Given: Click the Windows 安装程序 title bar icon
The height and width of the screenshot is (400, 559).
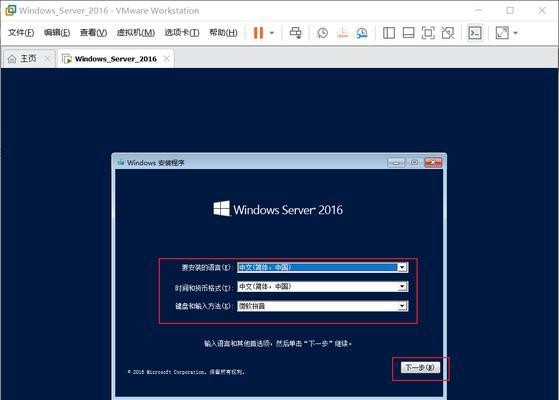Looking at the screenshot, I should 121,163.
